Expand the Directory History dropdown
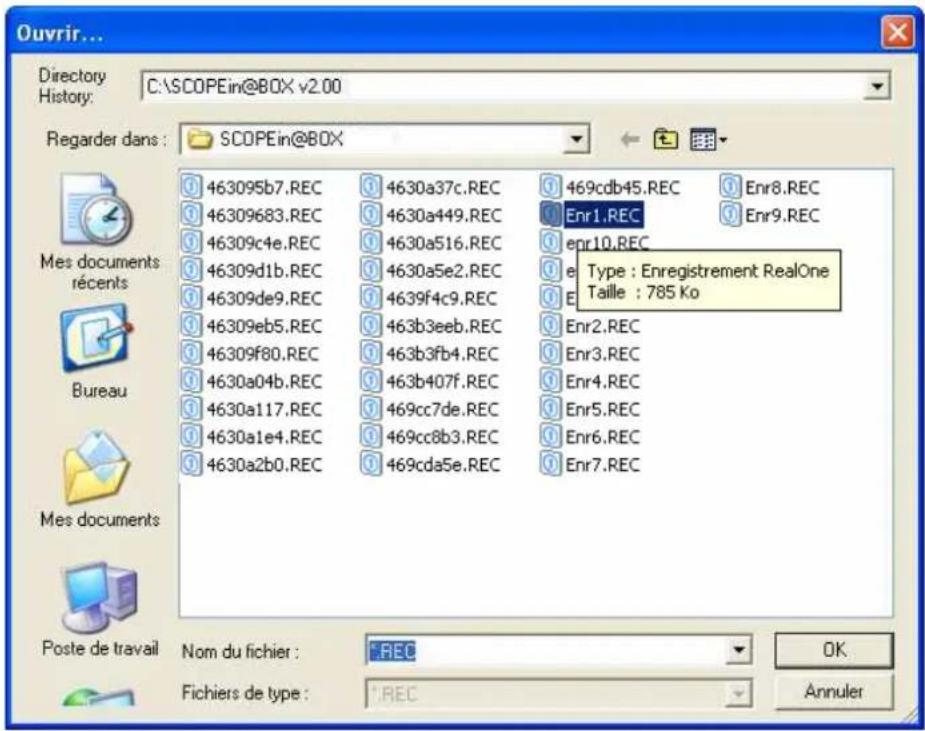The width and height of the screenshot is (925, 731). click(x=877, y=87)
